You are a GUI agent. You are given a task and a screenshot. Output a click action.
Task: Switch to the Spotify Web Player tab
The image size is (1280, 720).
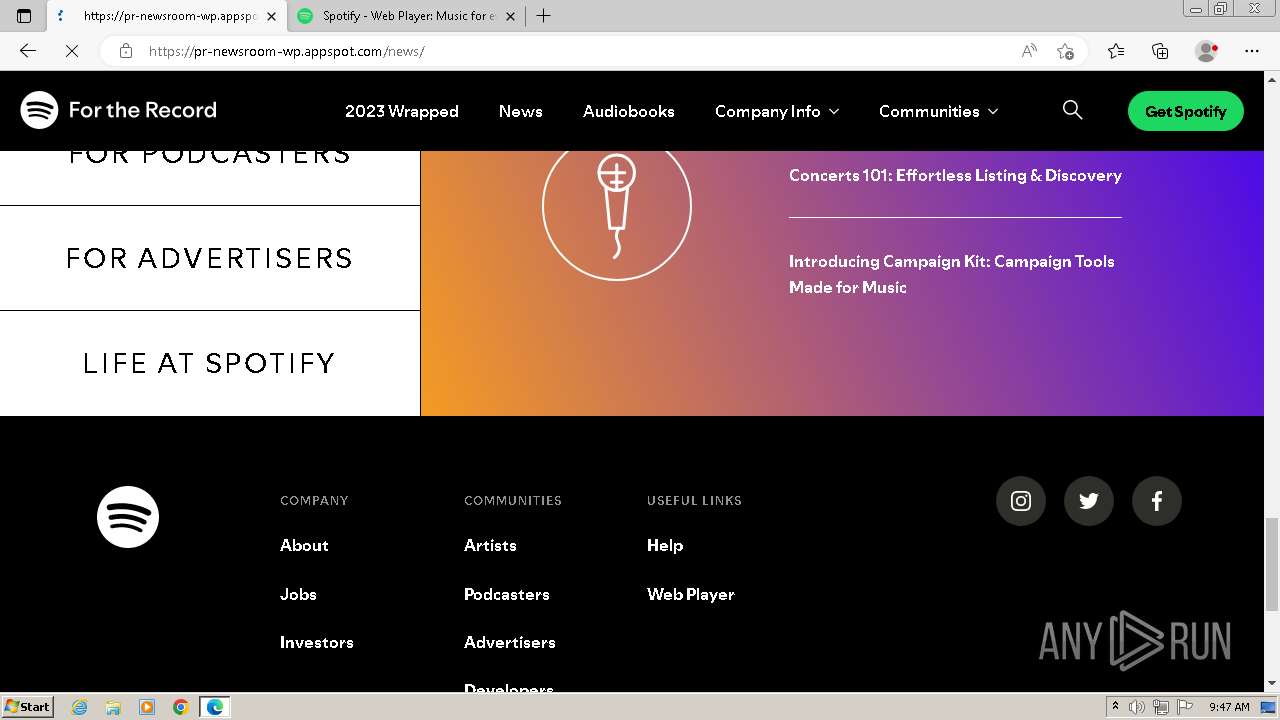click(x=408, y=16)
